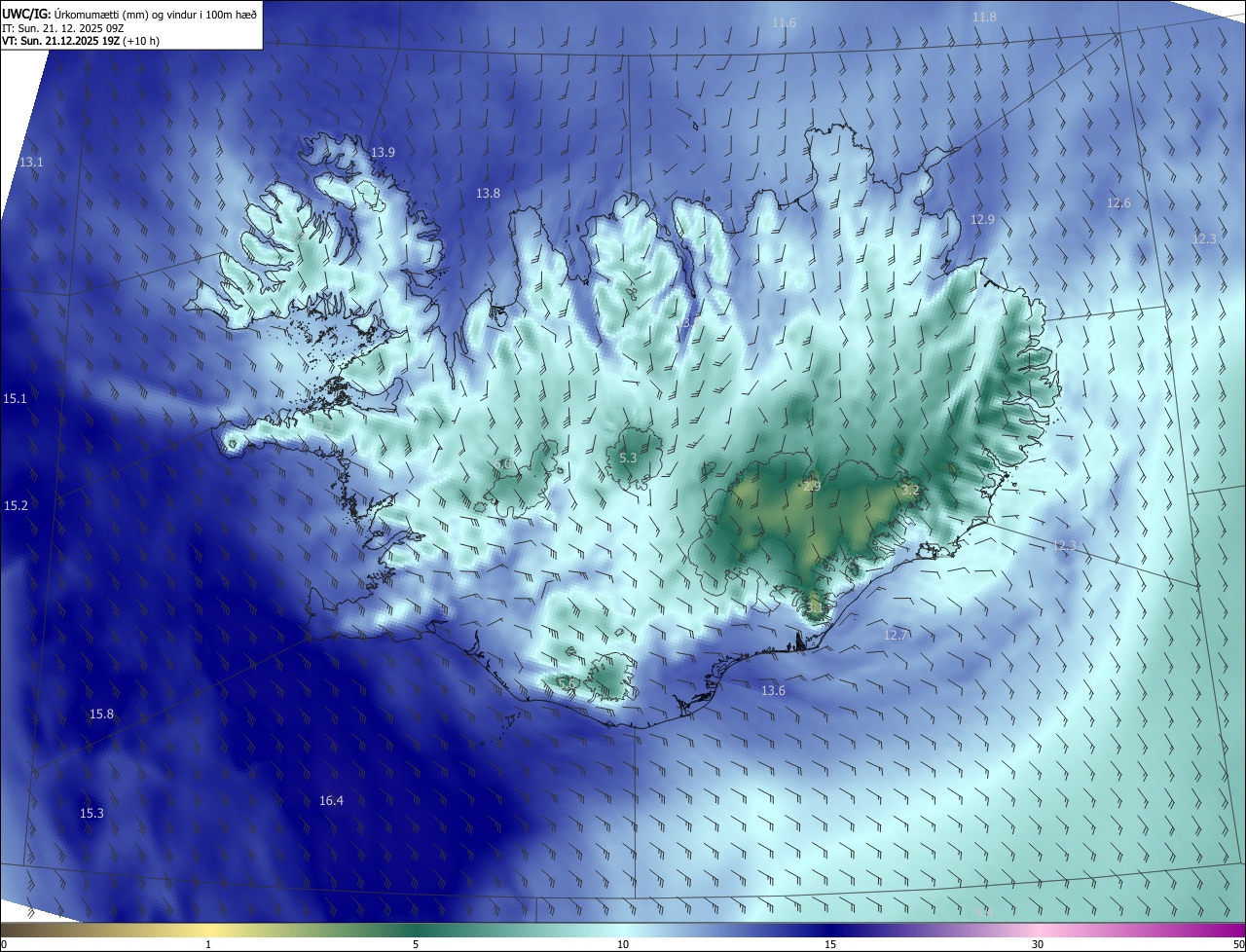1246x952 pixels.
Task: Click the 15 tick on the color scale
Action: 830,944
